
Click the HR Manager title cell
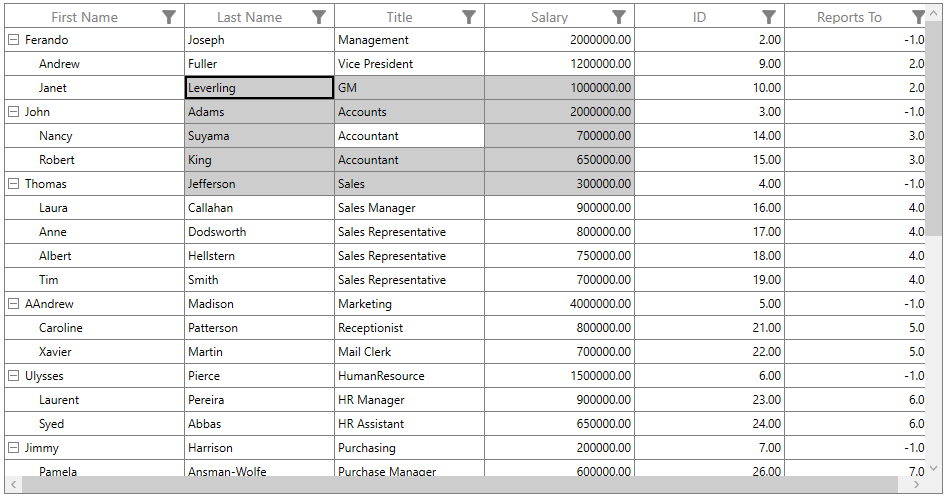click(409, 399)
